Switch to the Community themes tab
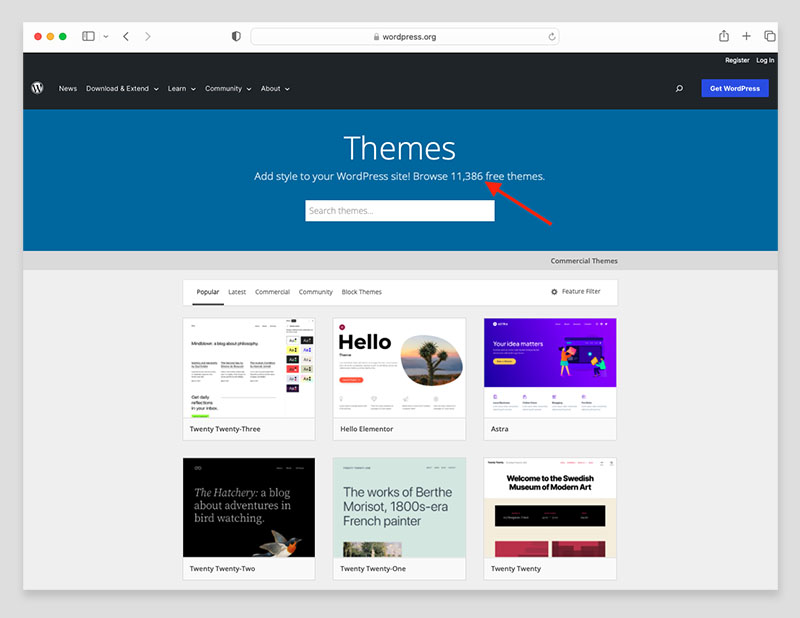800x618 pixels. pyautogui.click(x=315, y=292)
